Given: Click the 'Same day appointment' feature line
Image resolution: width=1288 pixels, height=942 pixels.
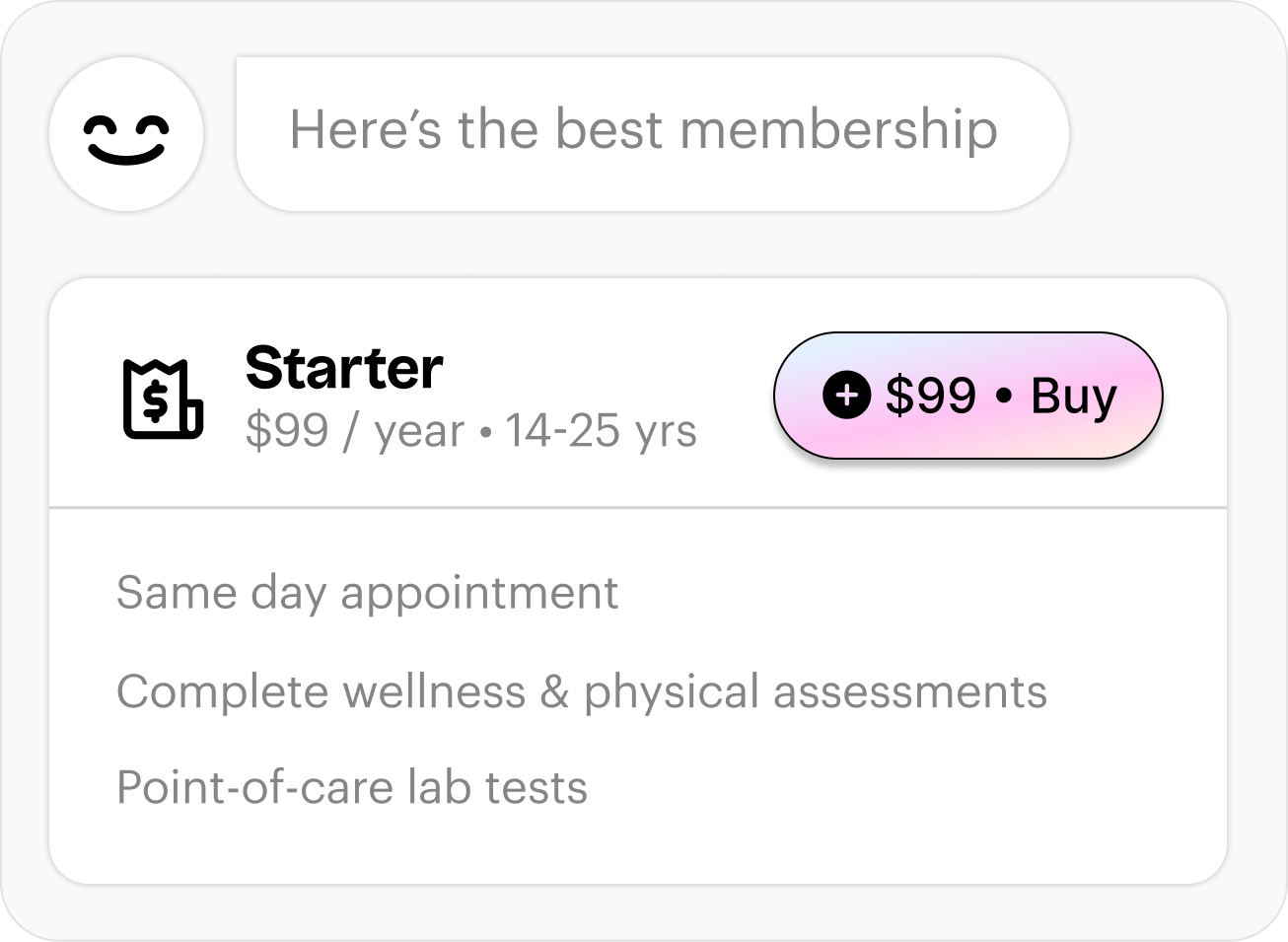Looking at the screenshot, I should click(367, 593).
